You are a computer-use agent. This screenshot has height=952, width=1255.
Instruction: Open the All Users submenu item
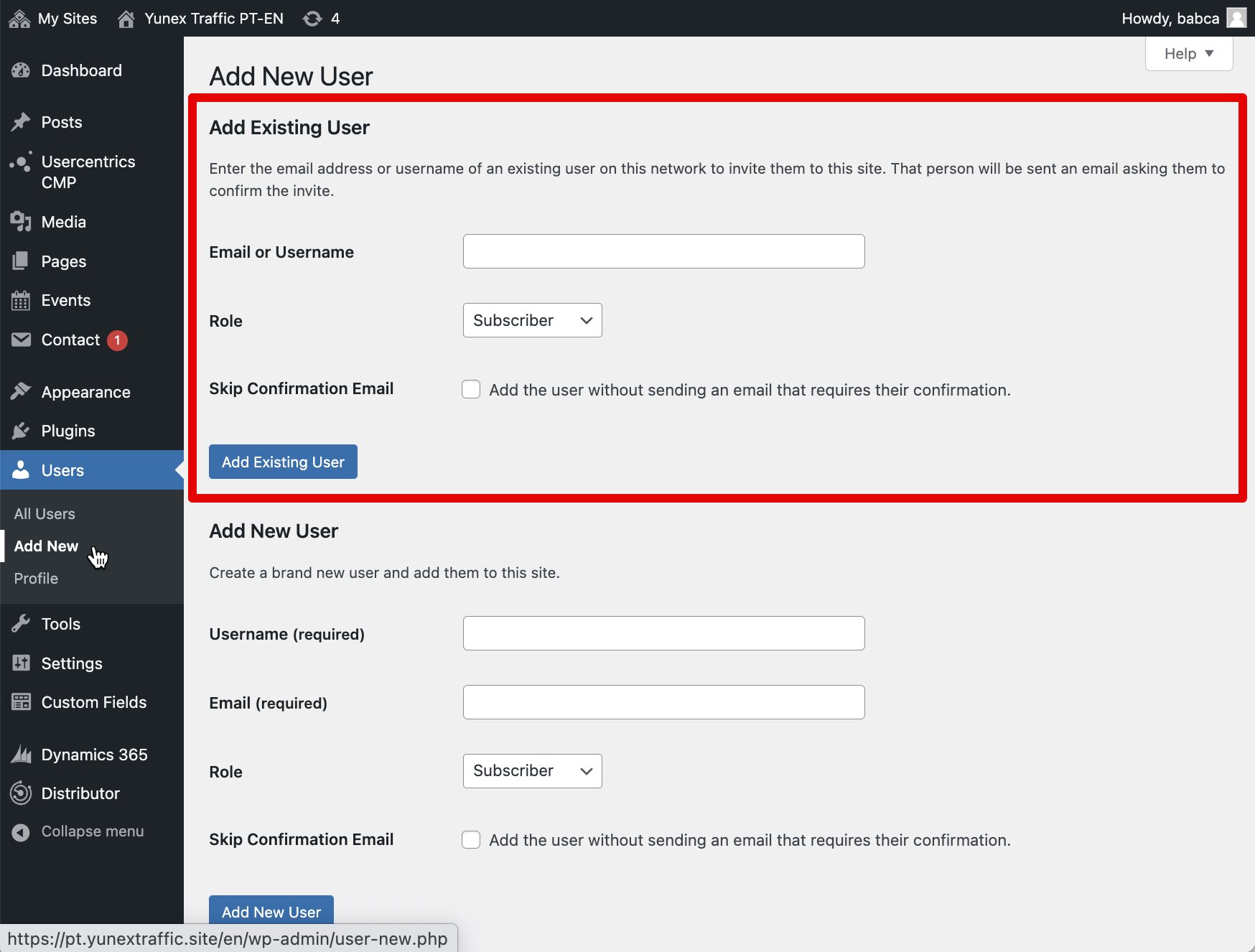click(45, 514)
